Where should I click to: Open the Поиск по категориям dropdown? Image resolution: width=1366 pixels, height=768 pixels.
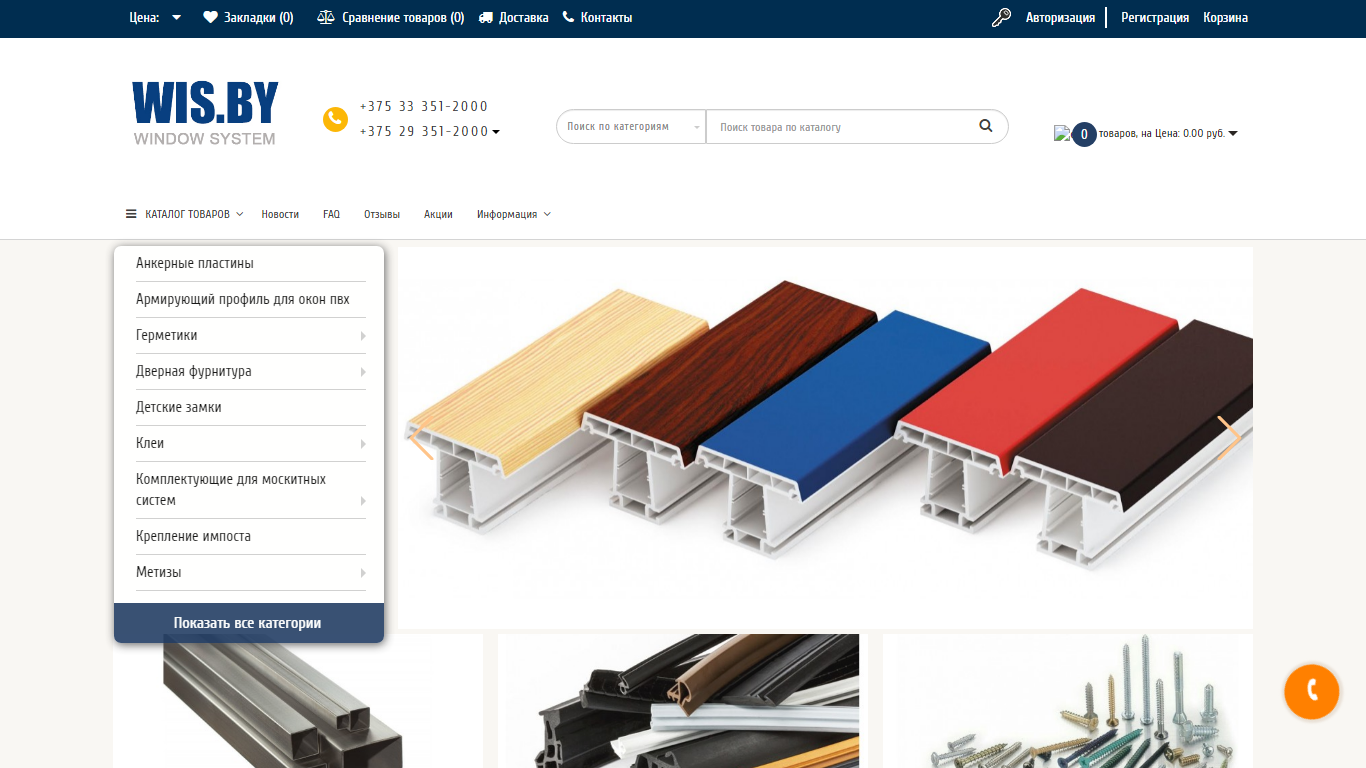pos(631,127)
